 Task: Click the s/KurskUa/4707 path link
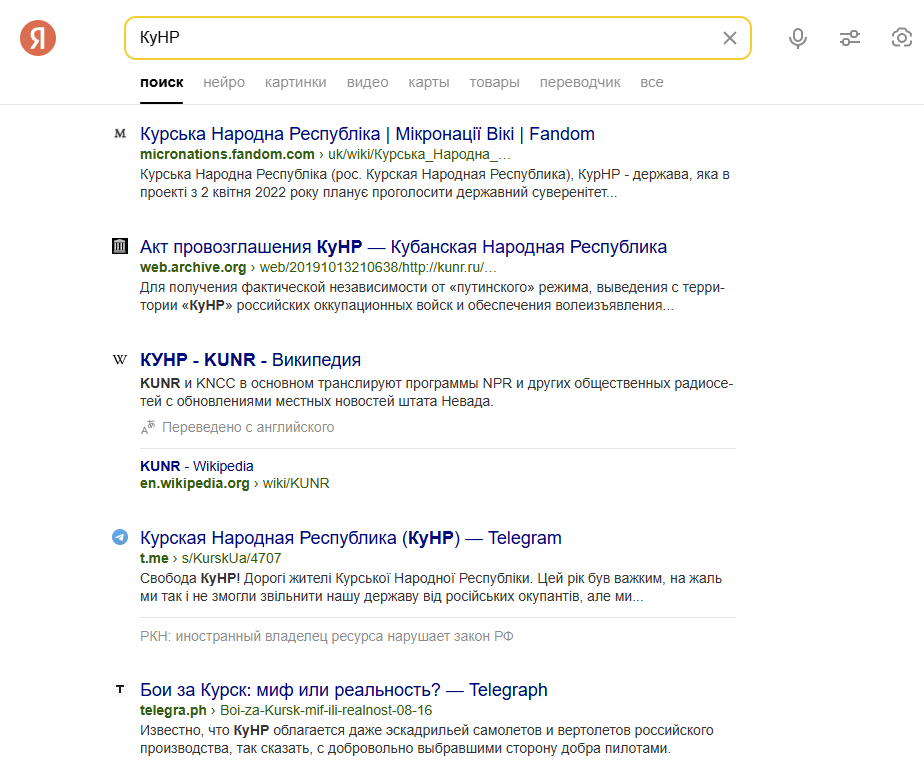231,558
